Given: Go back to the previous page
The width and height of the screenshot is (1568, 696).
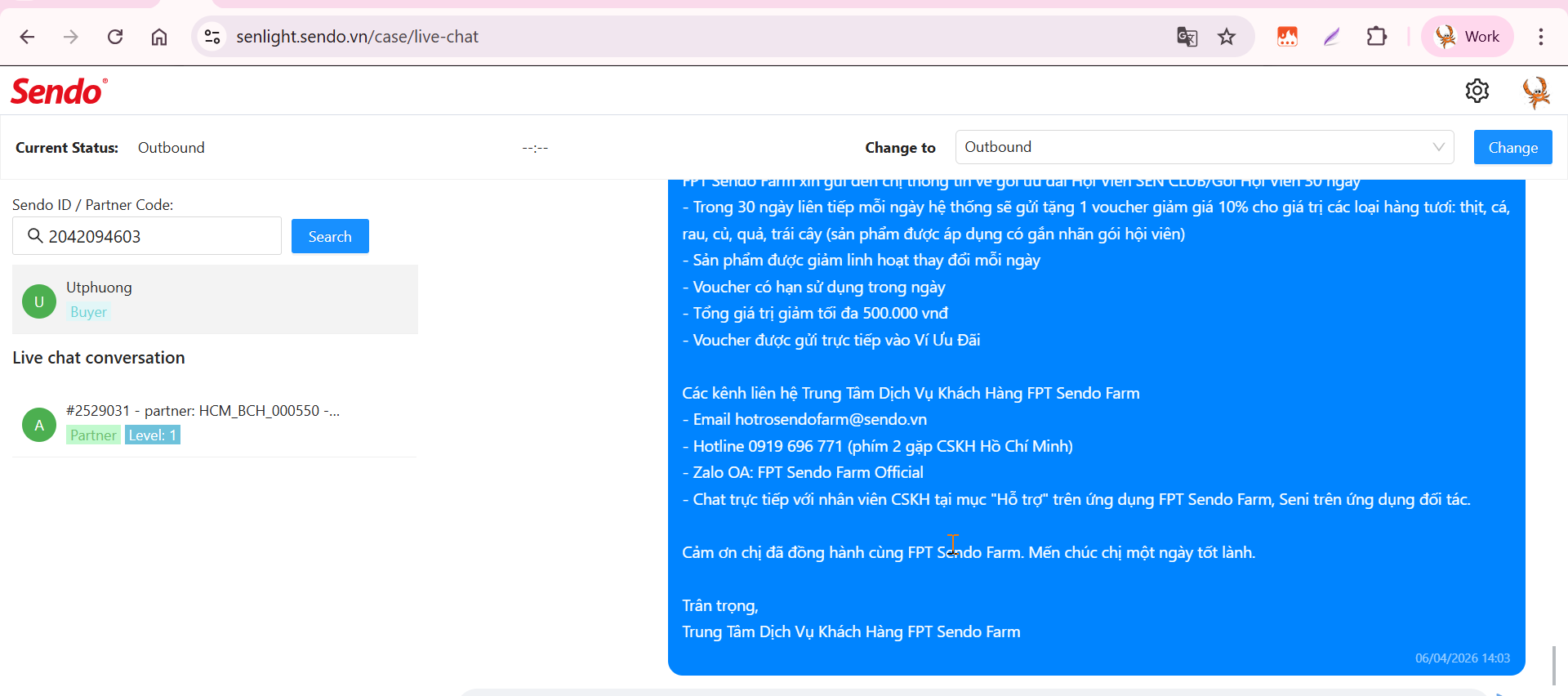Looking at the screenshot, I should click(x=27, y=37).
